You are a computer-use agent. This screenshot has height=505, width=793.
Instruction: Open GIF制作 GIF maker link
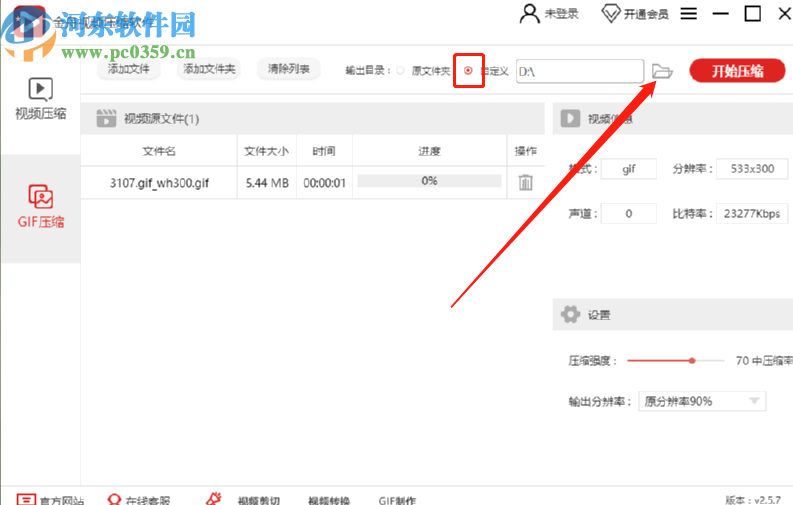pos(397,500)
